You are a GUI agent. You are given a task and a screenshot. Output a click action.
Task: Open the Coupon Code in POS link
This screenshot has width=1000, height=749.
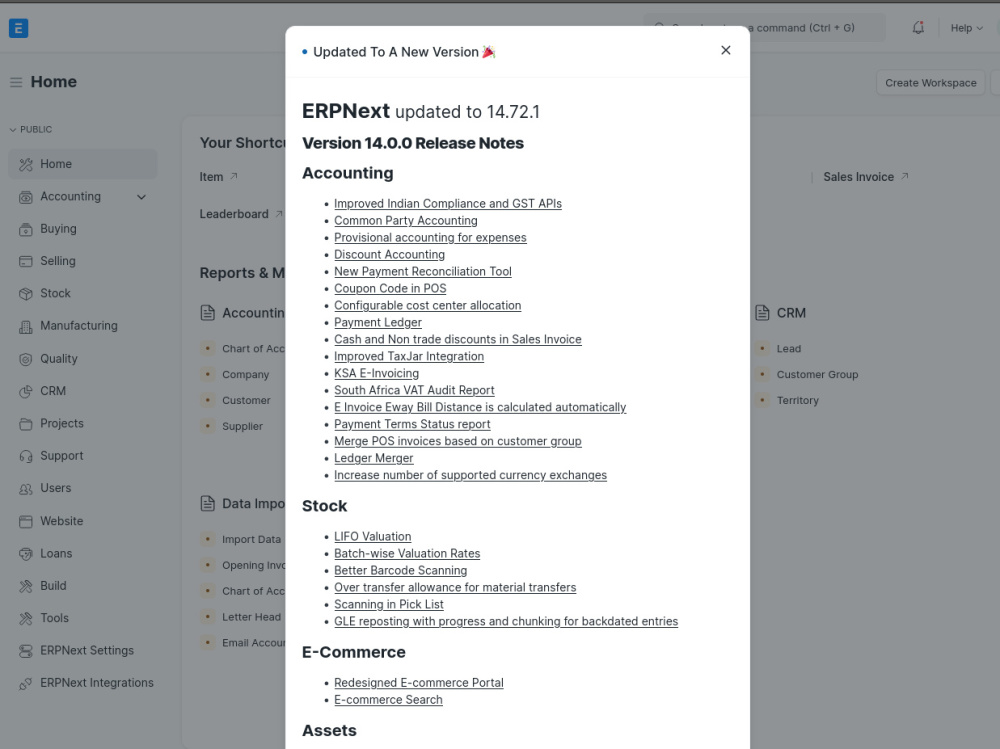(390, 289)
